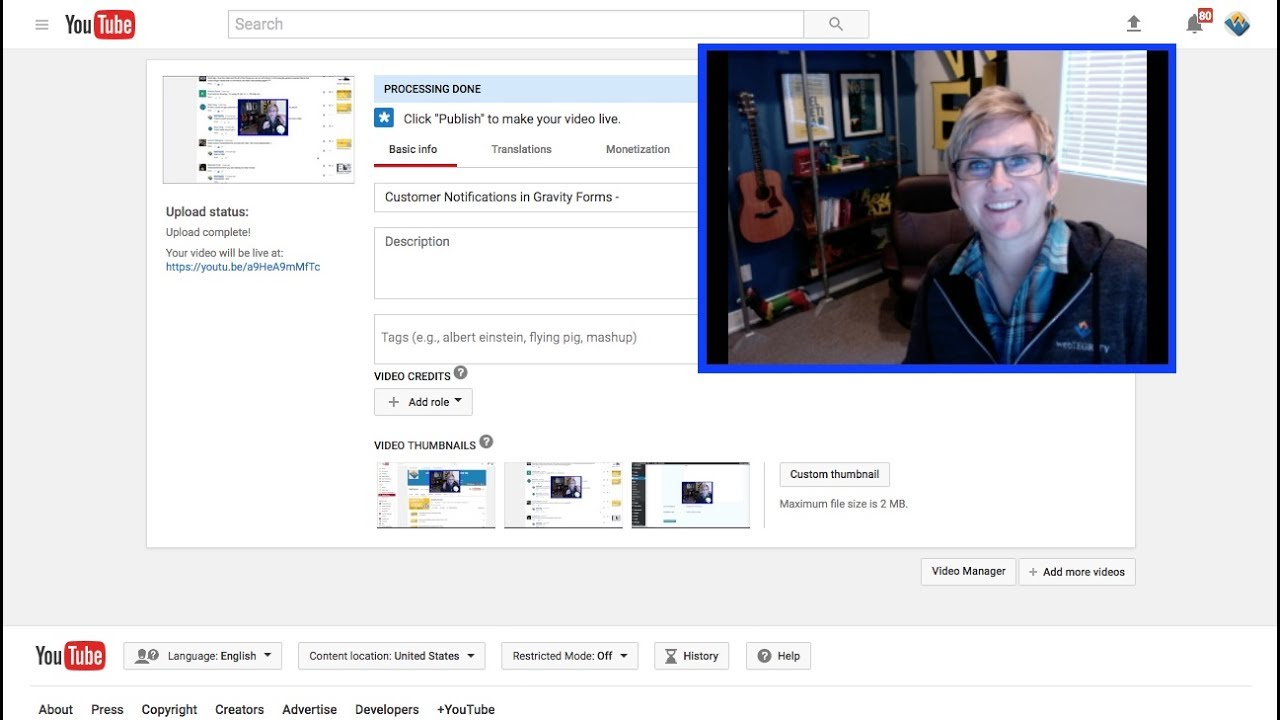The width and height of the screenshot is (1280, 720).
Task: Select the third dark video thumbnail
Action: click(x=690, y=495)
